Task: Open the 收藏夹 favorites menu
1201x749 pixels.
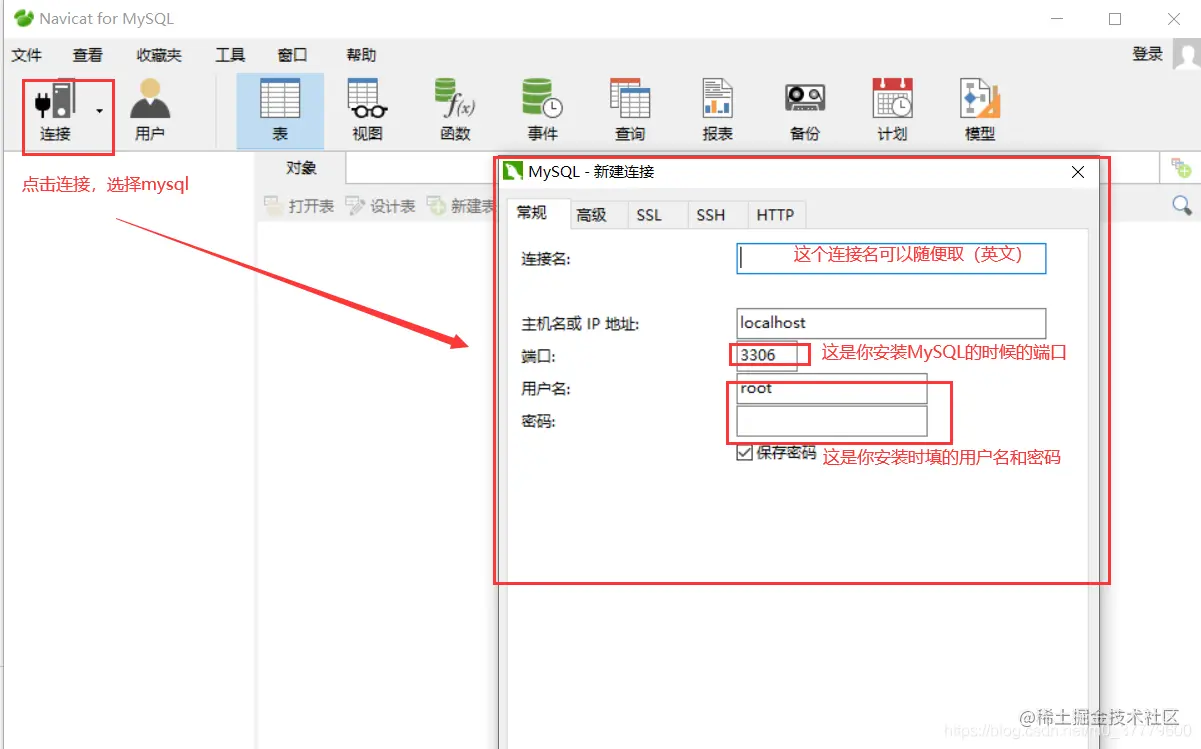Action: click(x=159, y=55)
